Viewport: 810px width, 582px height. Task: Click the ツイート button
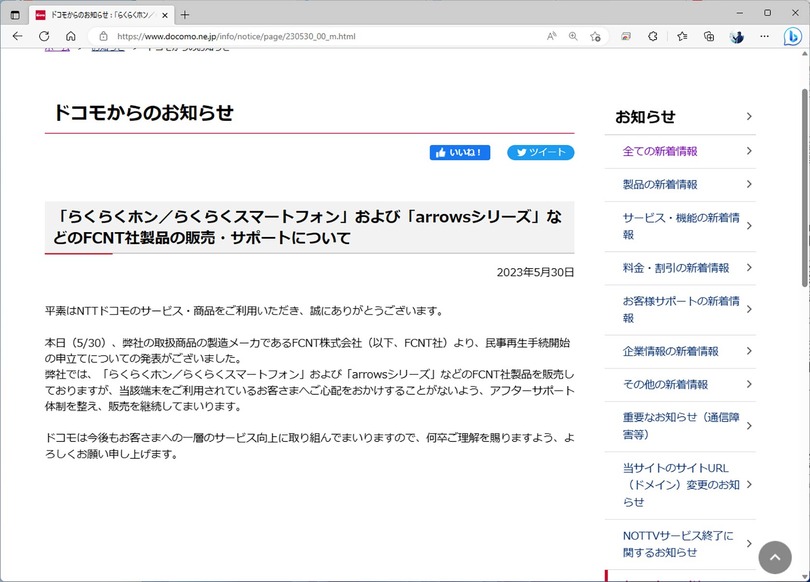(x=540, y=152)
